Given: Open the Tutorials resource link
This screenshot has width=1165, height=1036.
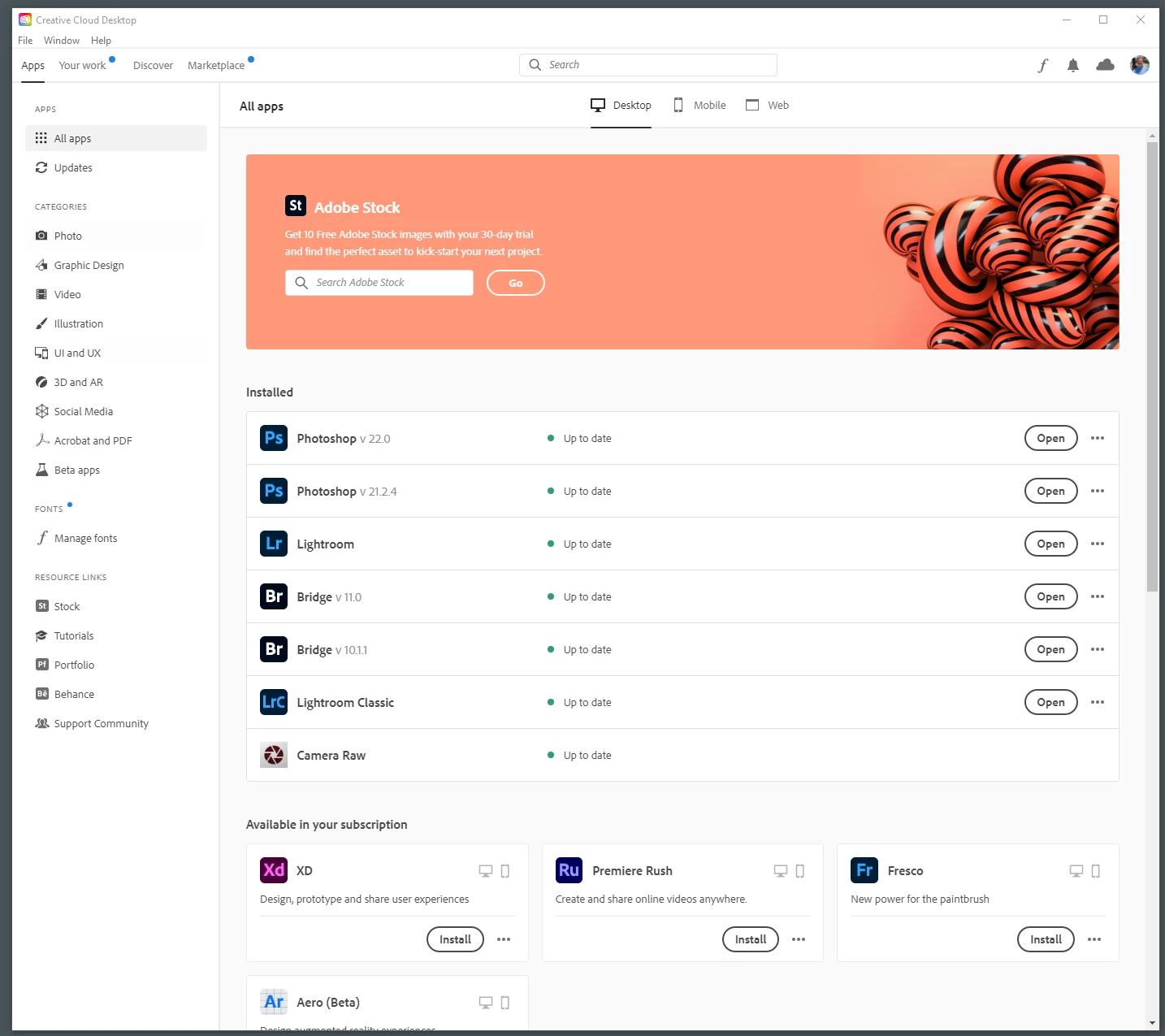Looking at the screenshot, I should tap(115, 635).
